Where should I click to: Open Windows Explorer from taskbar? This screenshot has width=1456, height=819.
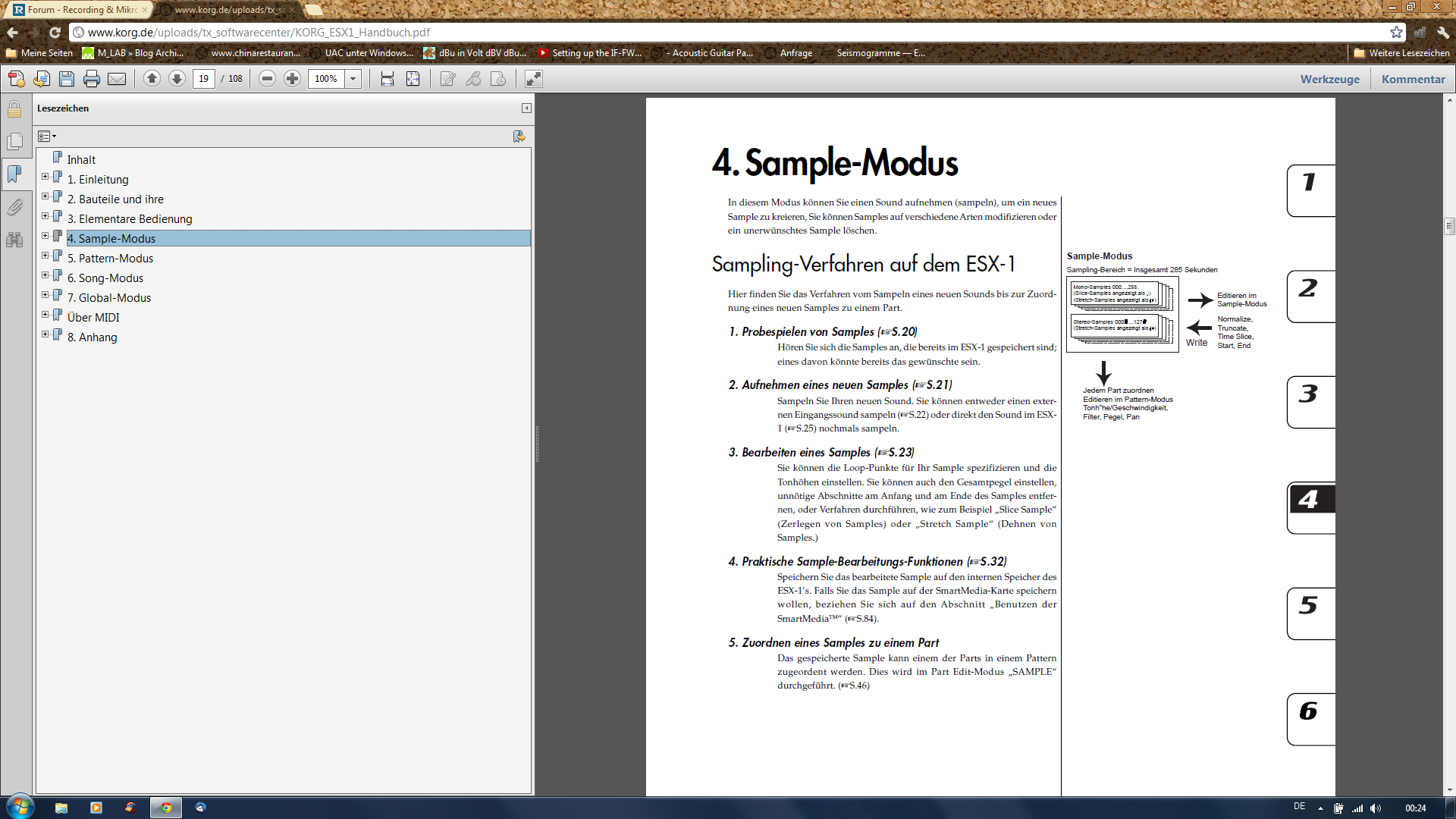[x=61, y=808]
